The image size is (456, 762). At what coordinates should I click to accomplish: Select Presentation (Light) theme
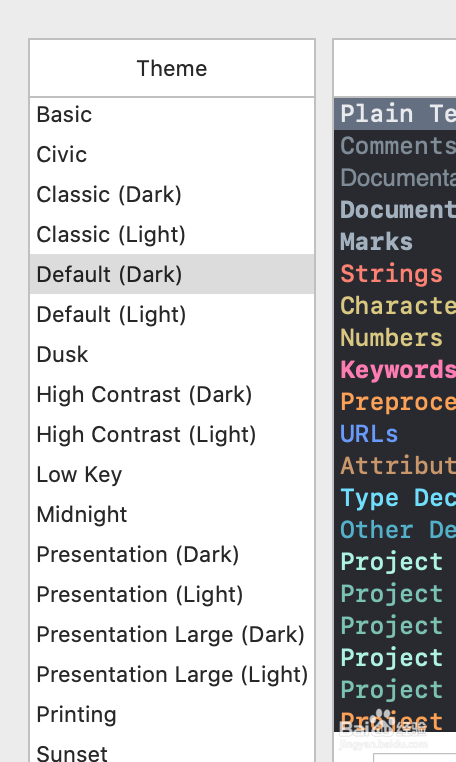coord(172,594)
